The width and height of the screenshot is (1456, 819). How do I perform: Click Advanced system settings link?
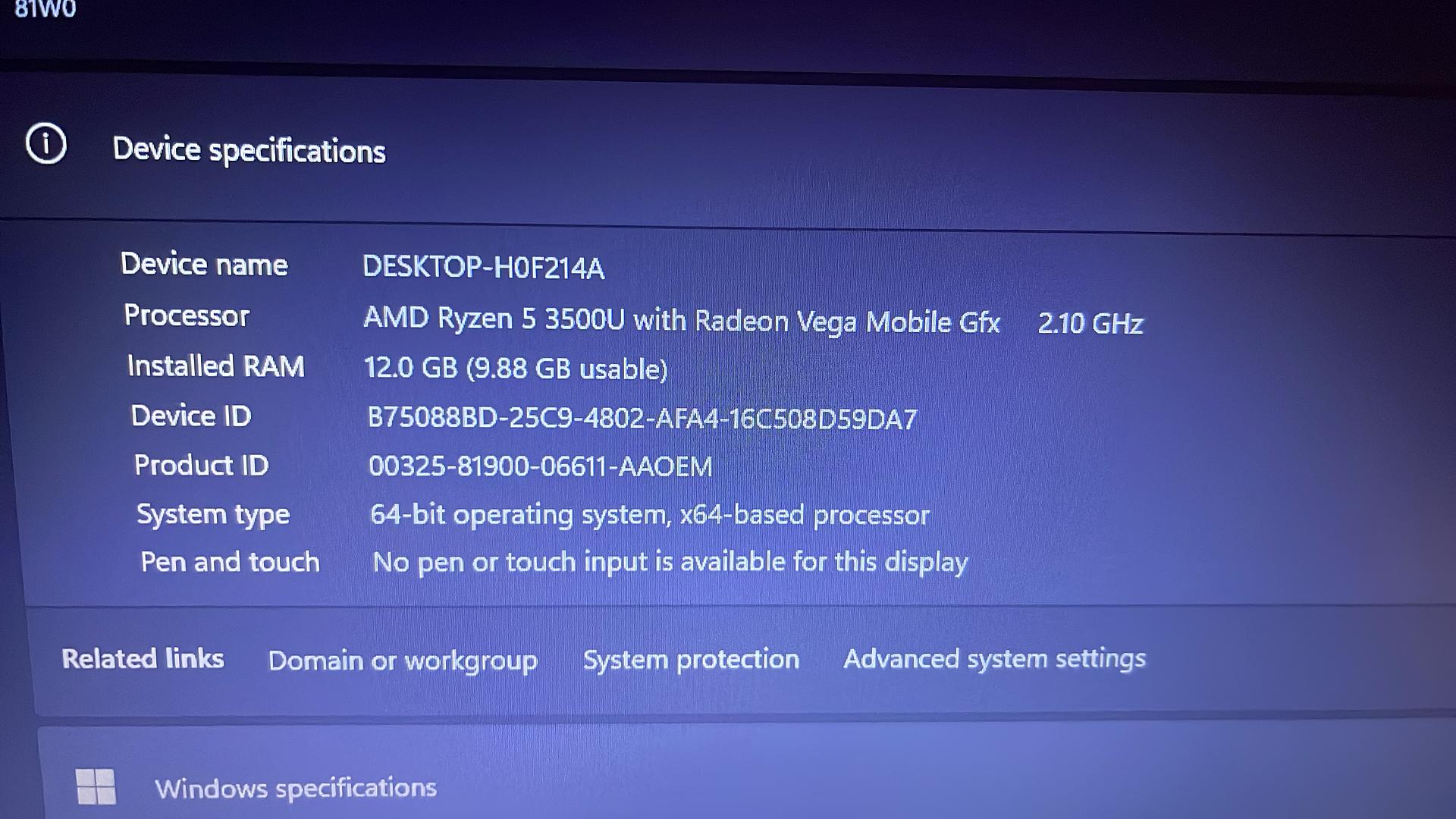(994, 659)
